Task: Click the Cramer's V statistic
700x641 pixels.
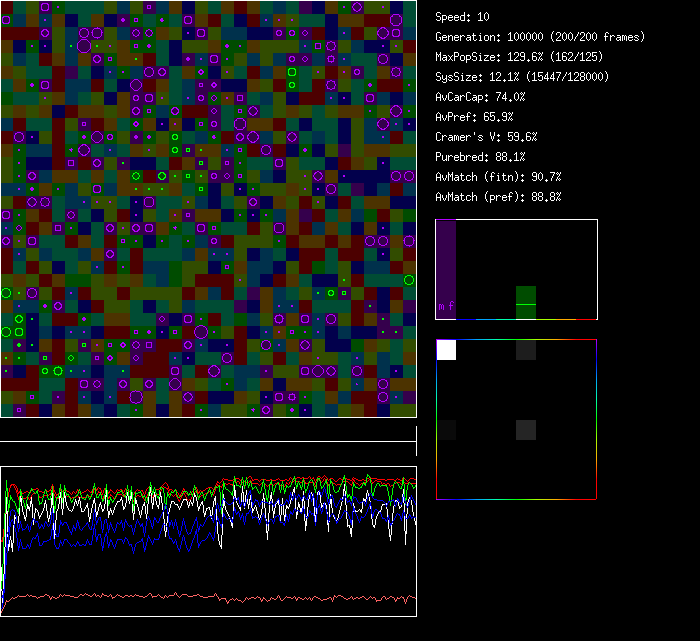Action: (486, 137)
